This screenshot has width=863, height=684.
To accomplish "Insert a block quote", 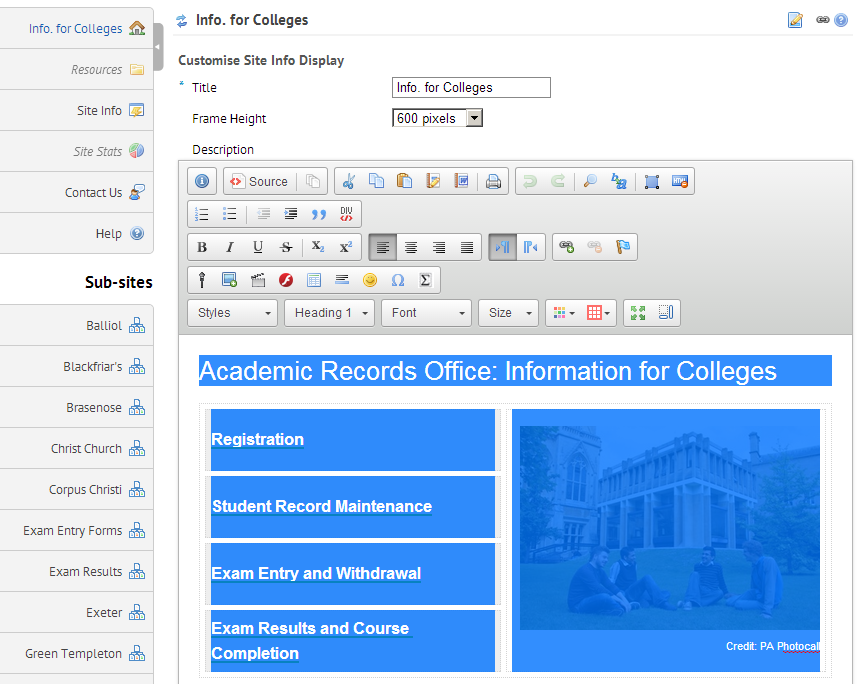I will [x=319, y=214].
